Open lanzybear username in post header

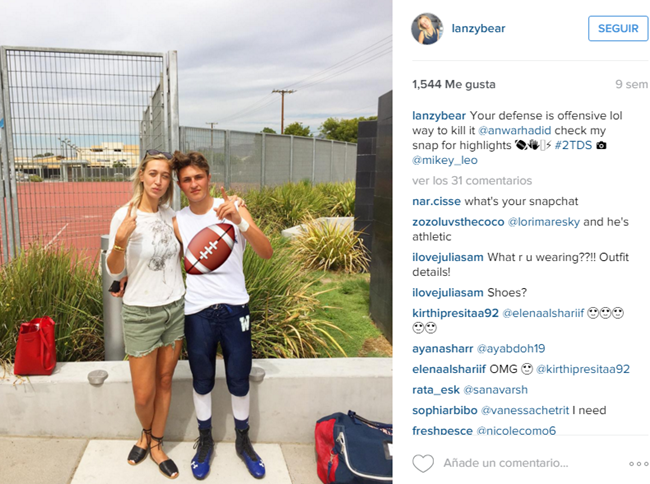tap(478, 29)
